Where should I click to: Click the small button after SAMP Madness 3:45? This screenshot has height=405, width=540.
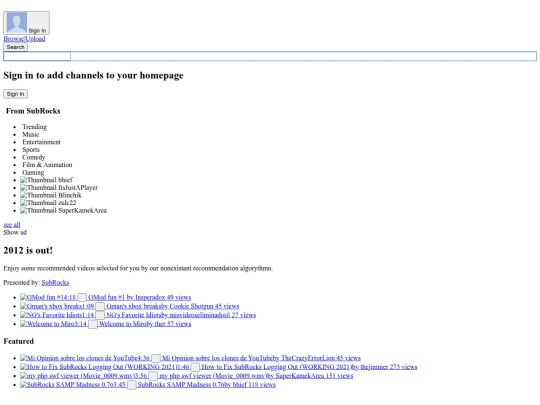pos(132,385)
